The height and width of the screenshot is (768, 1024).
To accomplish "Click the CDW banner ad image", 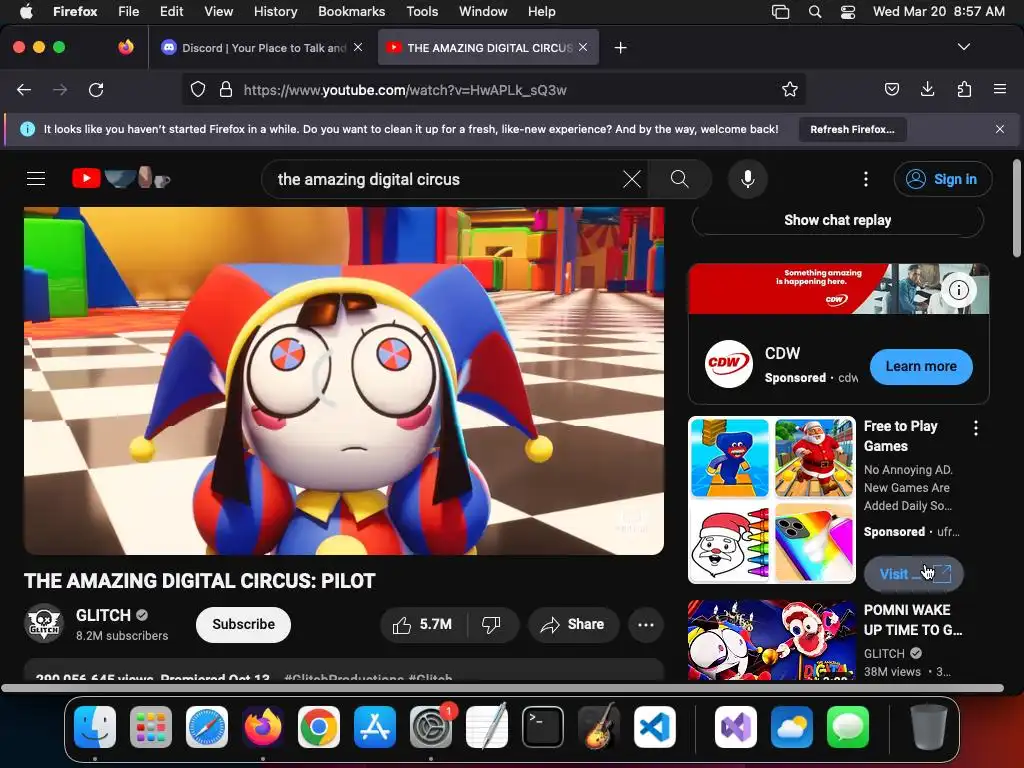I will point(839,289).
